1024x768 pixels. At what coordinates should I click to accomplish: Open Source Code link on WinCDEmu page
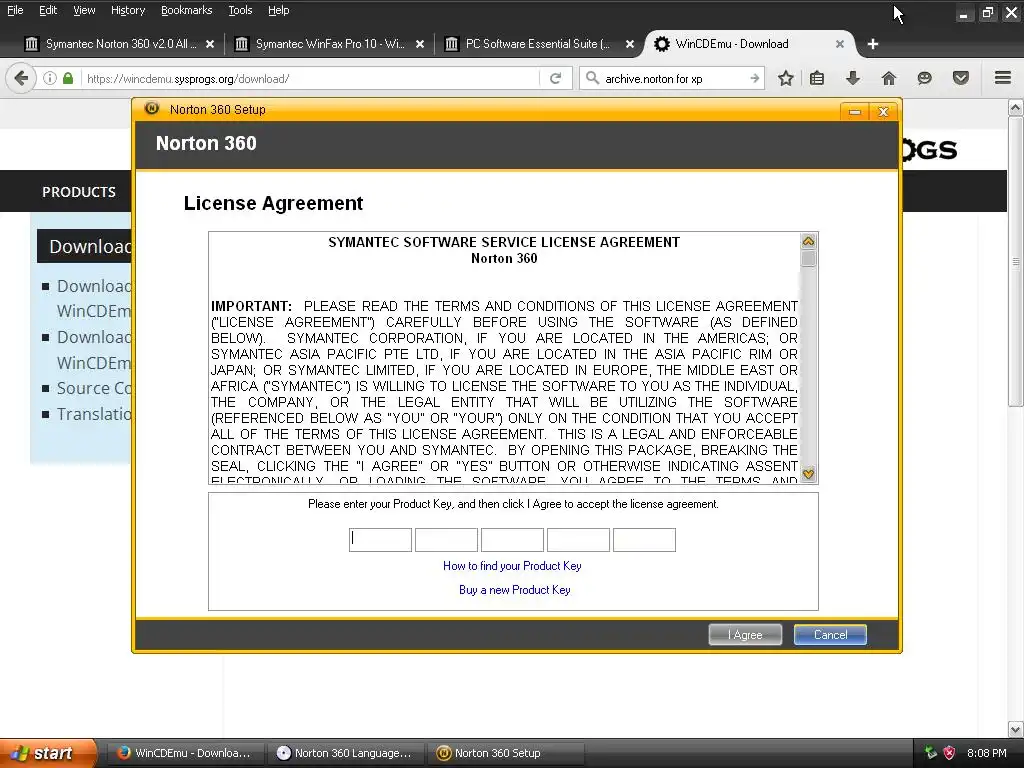pyautogui.click(x=93, y=388)
